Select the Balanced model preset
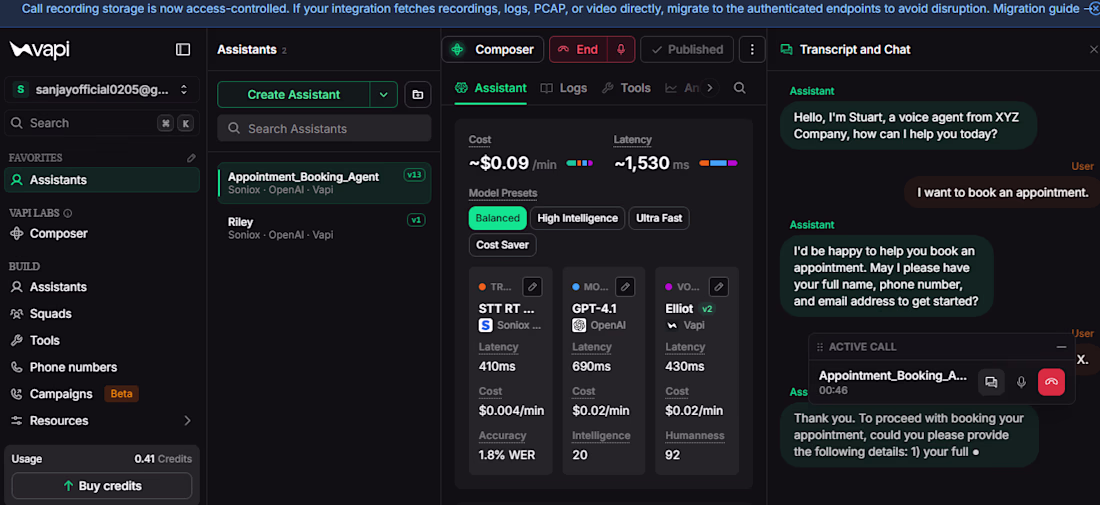 point(497,218)
